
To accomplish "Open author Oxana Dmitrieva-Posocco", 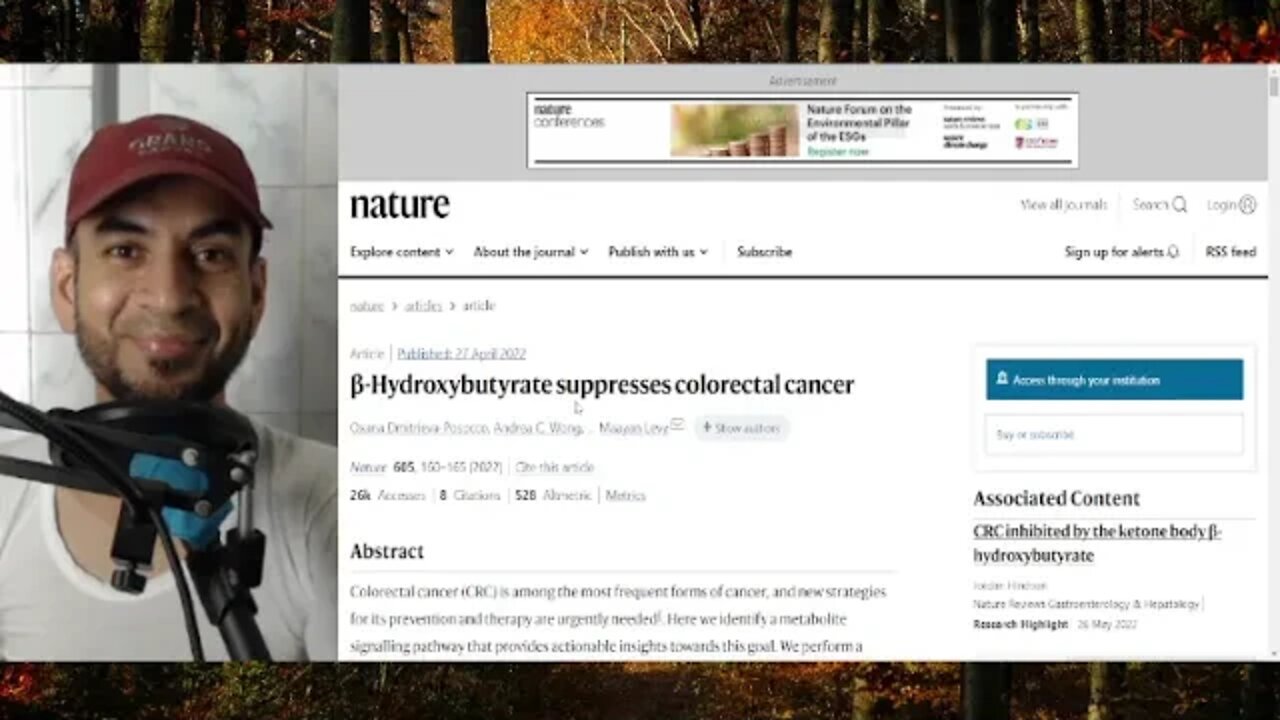I will 420,428.
